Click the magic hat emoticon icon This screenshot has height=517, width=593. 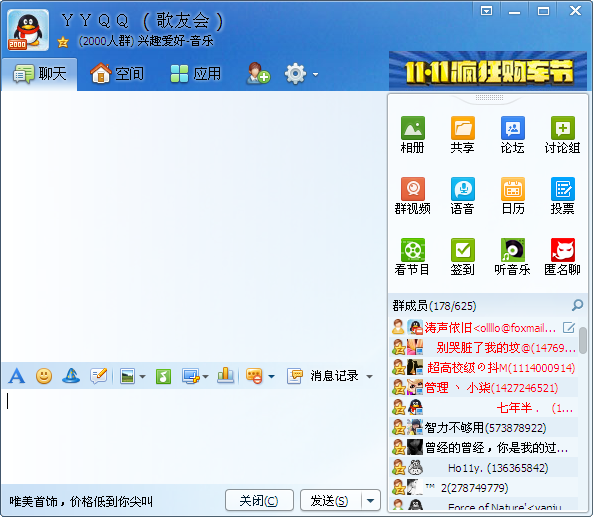coord(71,376)
